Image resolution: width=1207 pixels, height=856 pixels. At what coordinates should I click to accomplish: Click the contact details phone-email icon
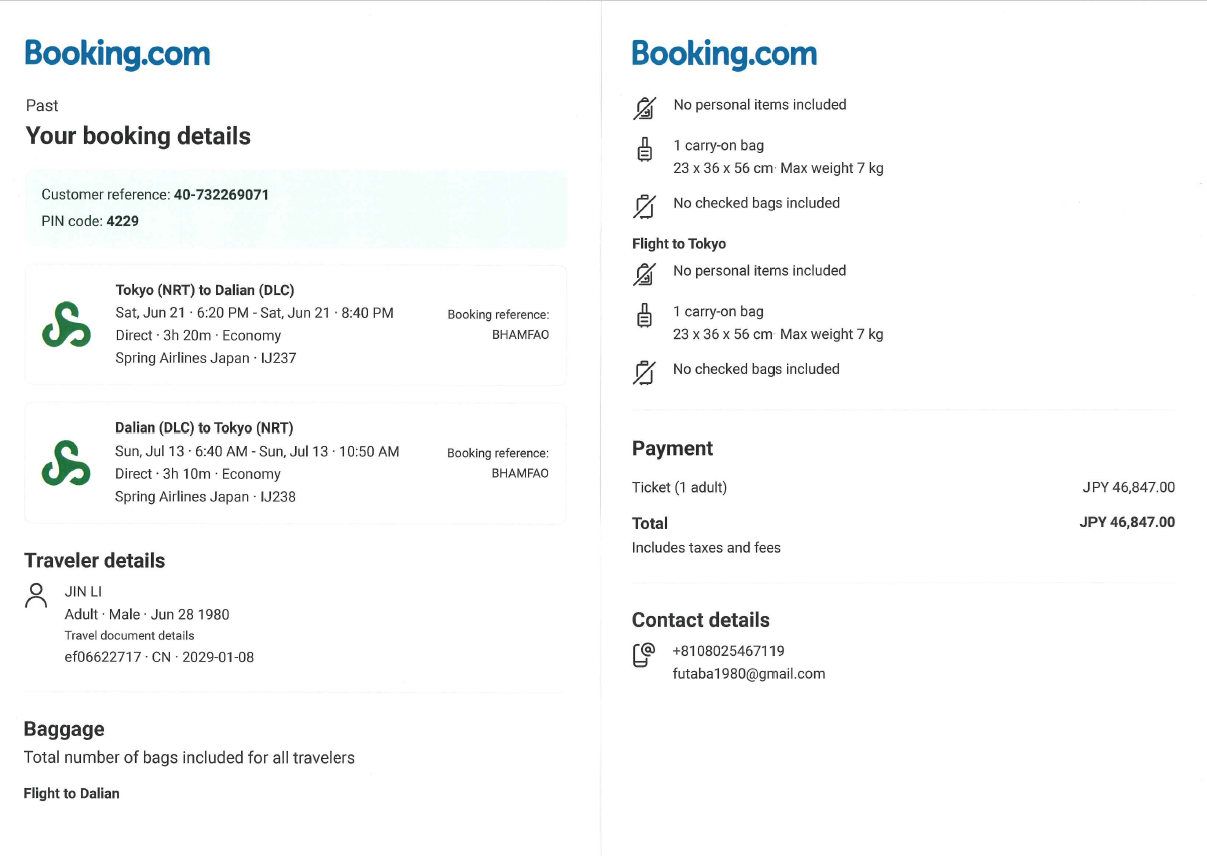pos(643,654)
